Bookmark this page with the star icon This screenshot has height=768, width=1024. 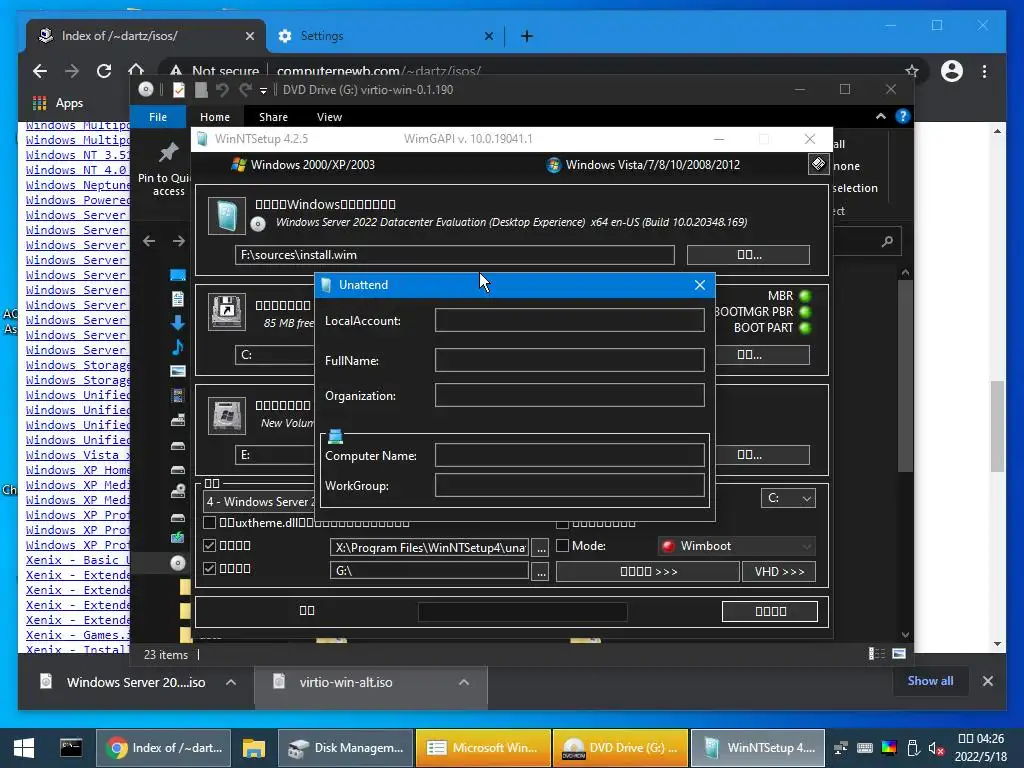912,71
